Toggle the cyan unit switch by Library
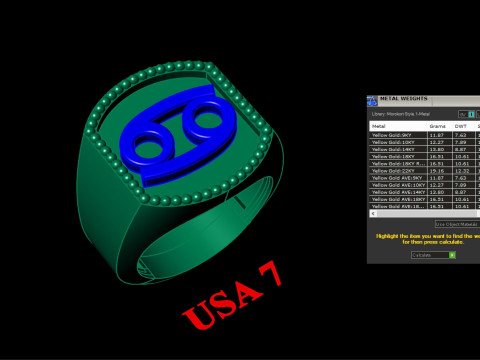Image resolution: width=480 pixels, height=360 pixels. click(471, 114)
